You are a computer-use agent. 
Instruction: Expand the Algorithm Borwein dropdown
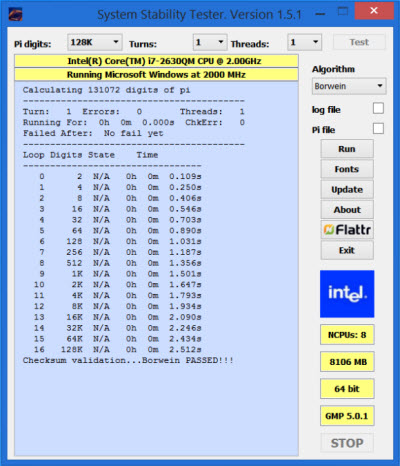click(349, 86)
